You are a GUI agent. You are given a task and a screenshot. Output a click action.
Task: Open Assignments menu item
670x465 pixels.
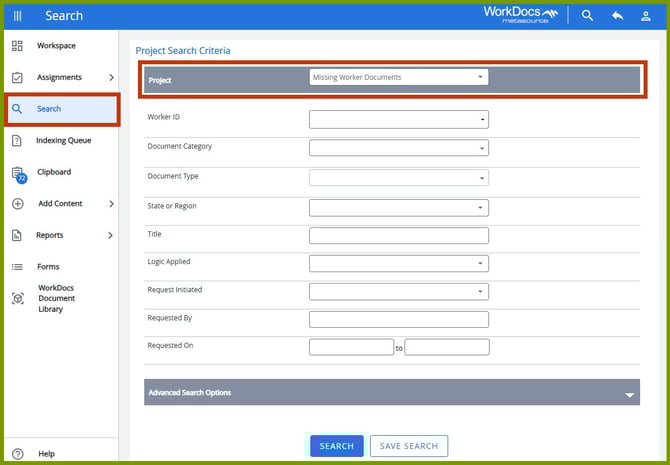[x=59, y=77]
